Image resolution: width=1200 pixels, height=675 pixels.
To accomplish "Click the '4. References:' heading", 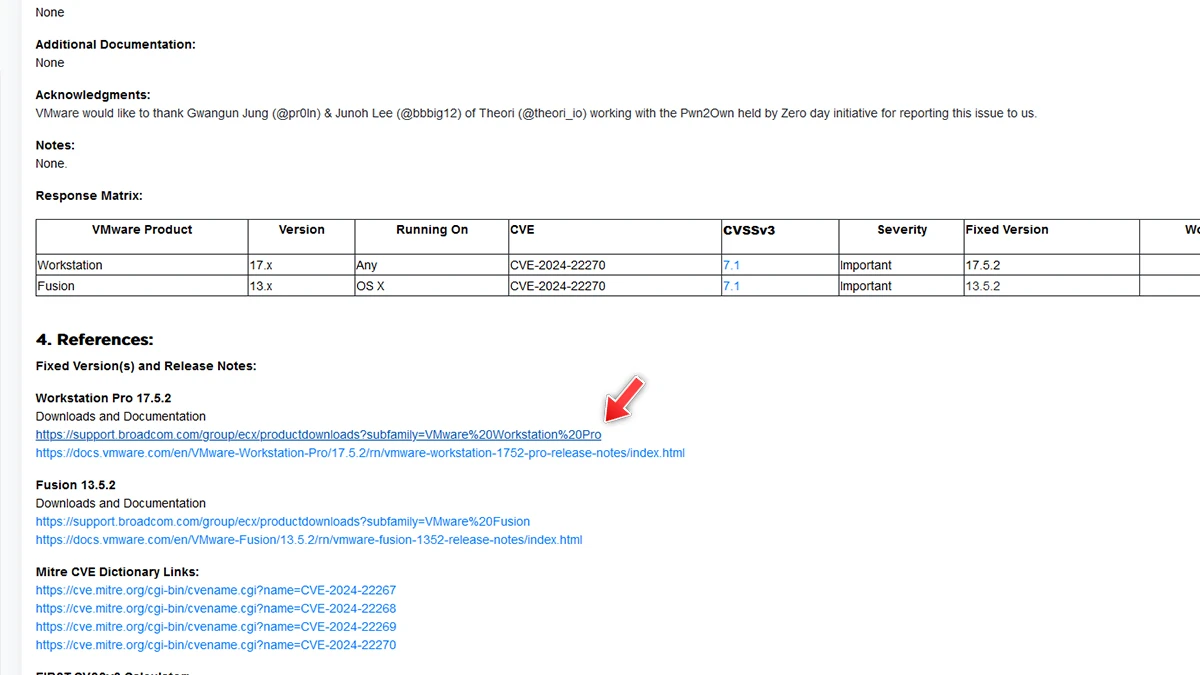I will (95, 340).
